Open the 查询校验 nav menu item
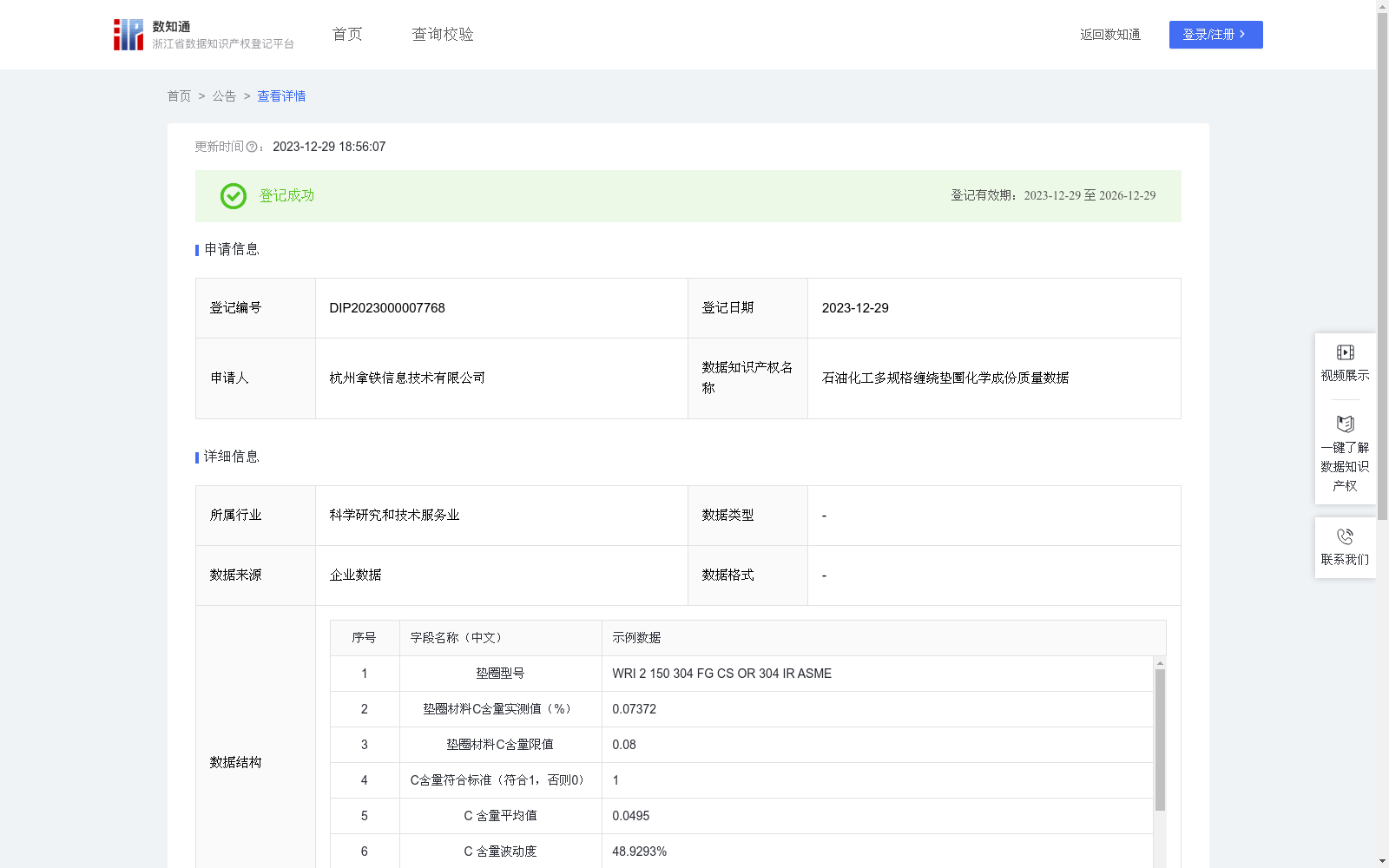The height and width of the screenshot is (868, 1389). [443, 35]
